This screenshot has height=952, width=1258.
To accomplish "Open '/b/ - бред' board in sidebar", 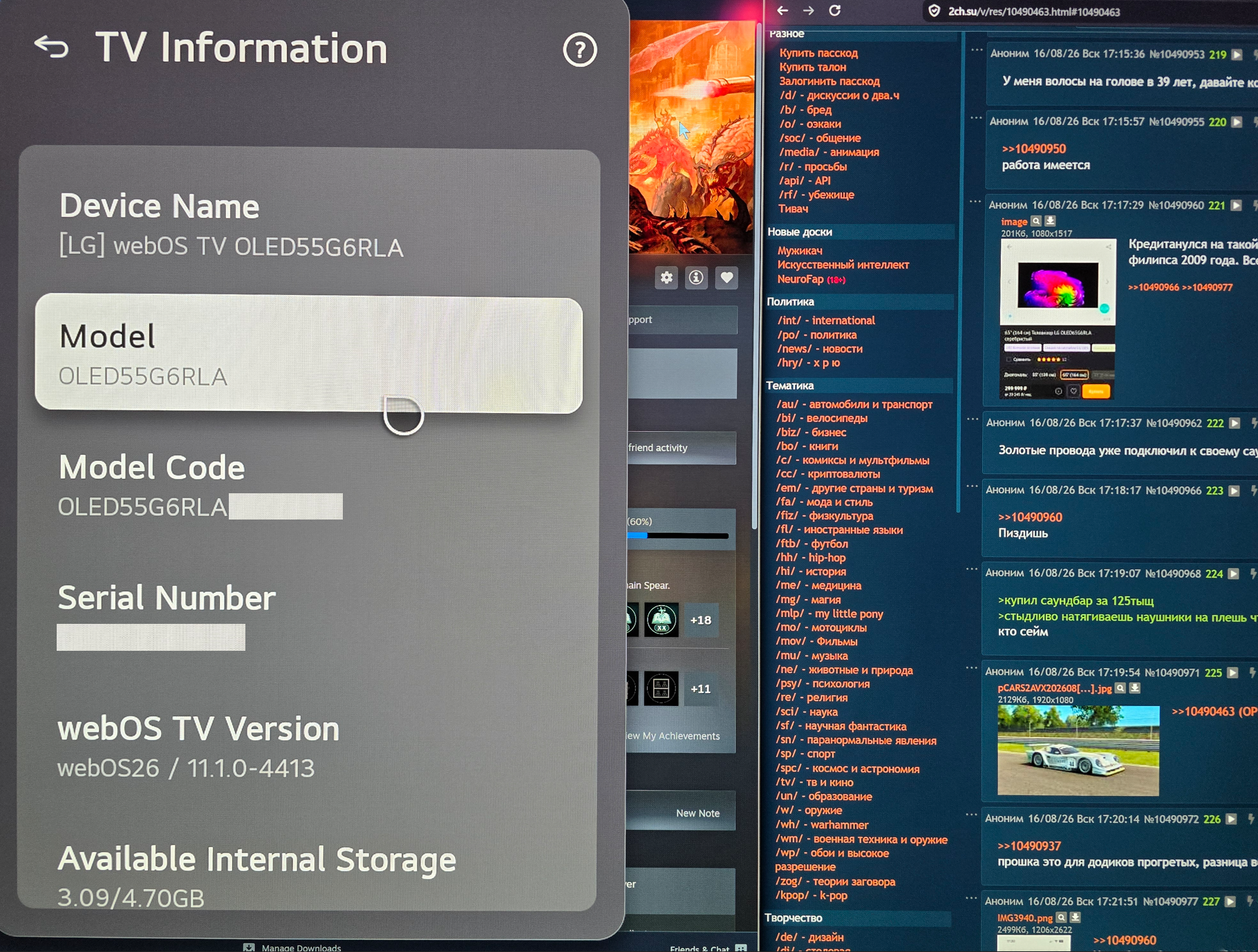I will [x=806, y=110].
